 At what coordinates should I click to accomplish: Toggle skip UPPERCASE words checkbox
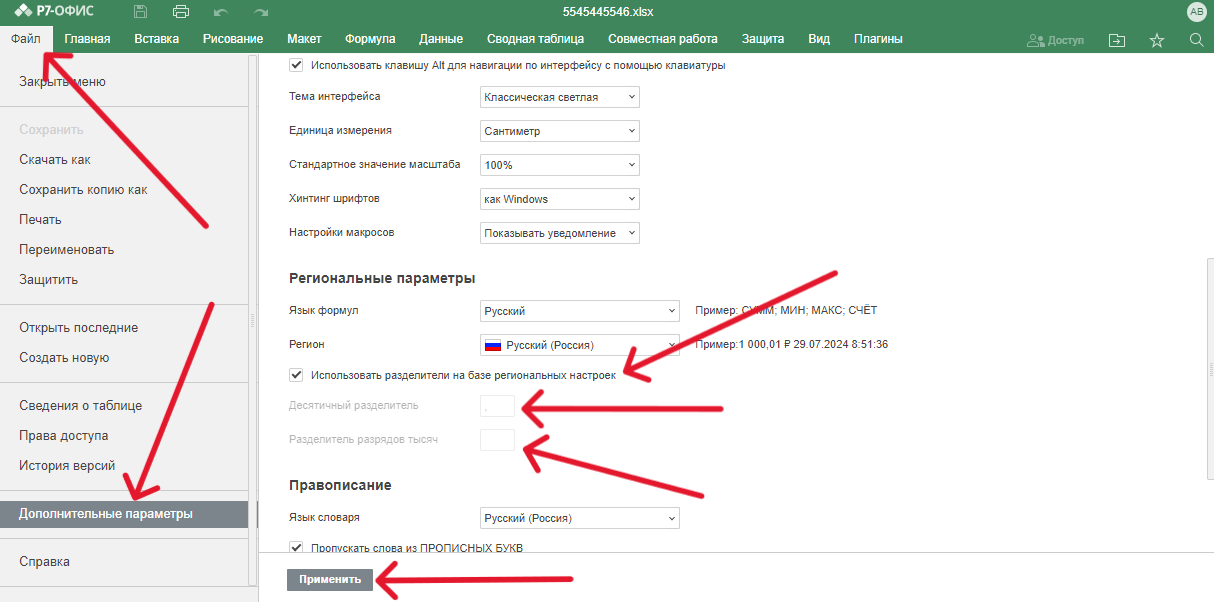pyautogui.click(x=296, y=547)
